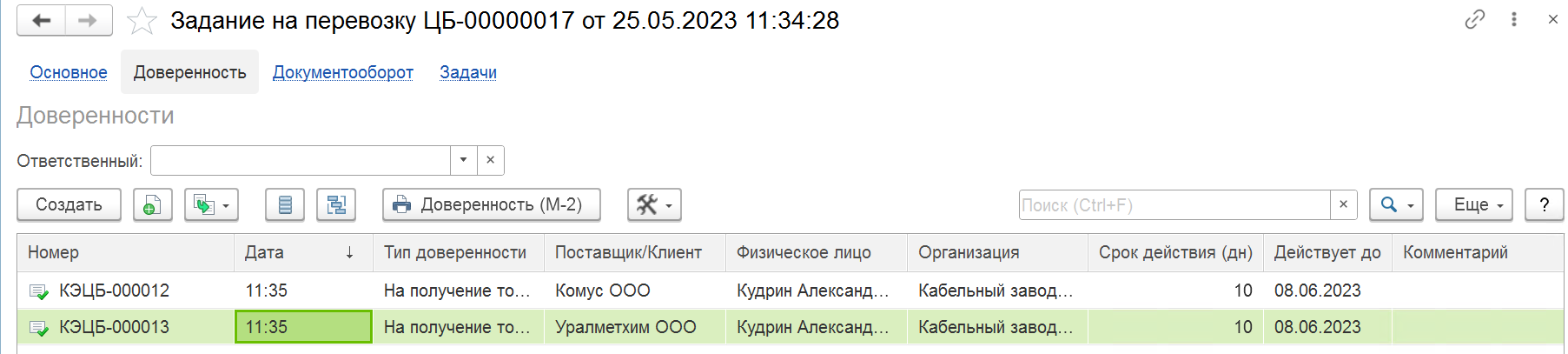Click the document list report icon
Screen dimensions: 1568x354
tap(285, 205)
